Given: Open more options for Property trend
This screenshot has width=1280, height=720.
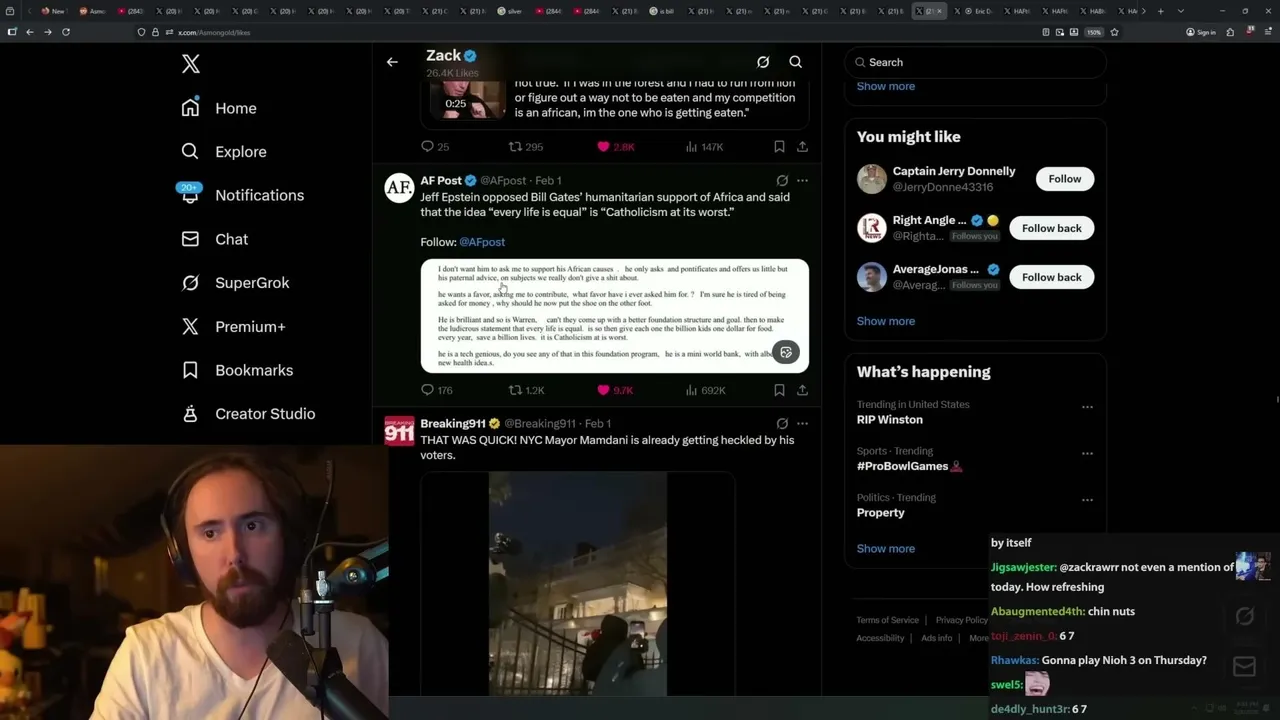Looking at the screenshot, I should [1087, 500].
